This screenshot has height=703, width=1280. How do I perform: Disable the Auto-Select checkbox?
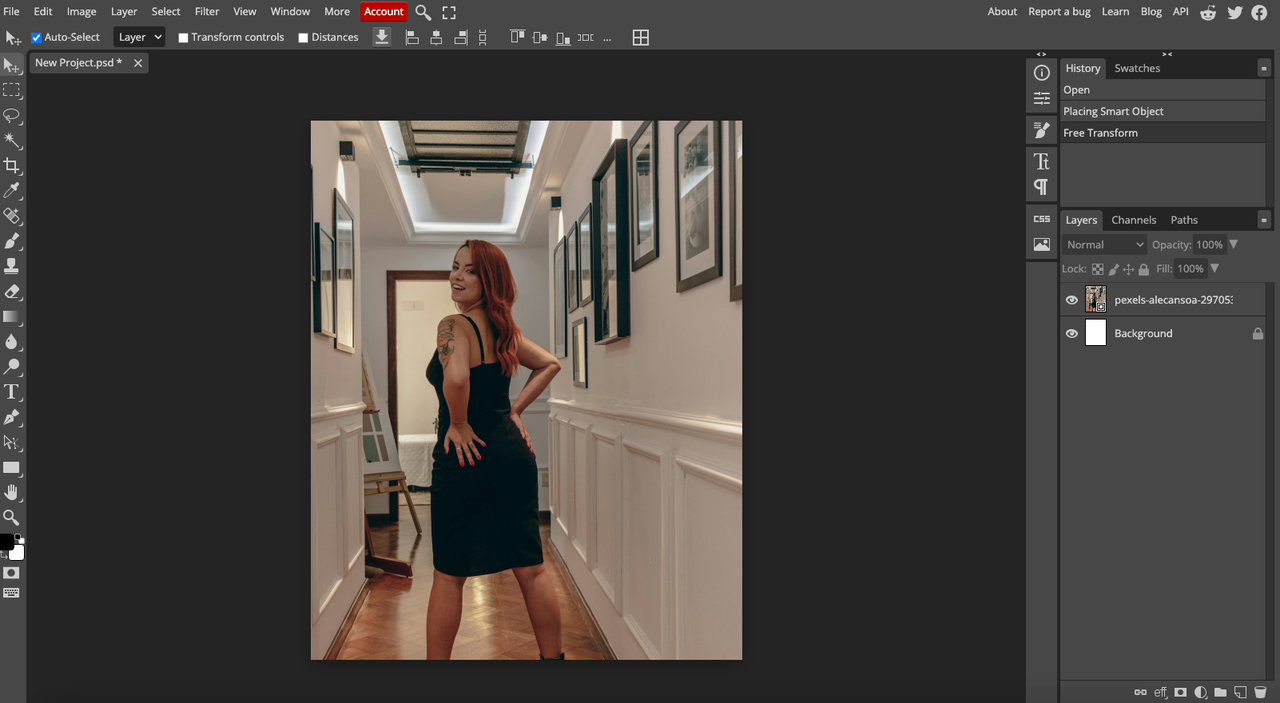pyautogui.click(x=37, y=38)
